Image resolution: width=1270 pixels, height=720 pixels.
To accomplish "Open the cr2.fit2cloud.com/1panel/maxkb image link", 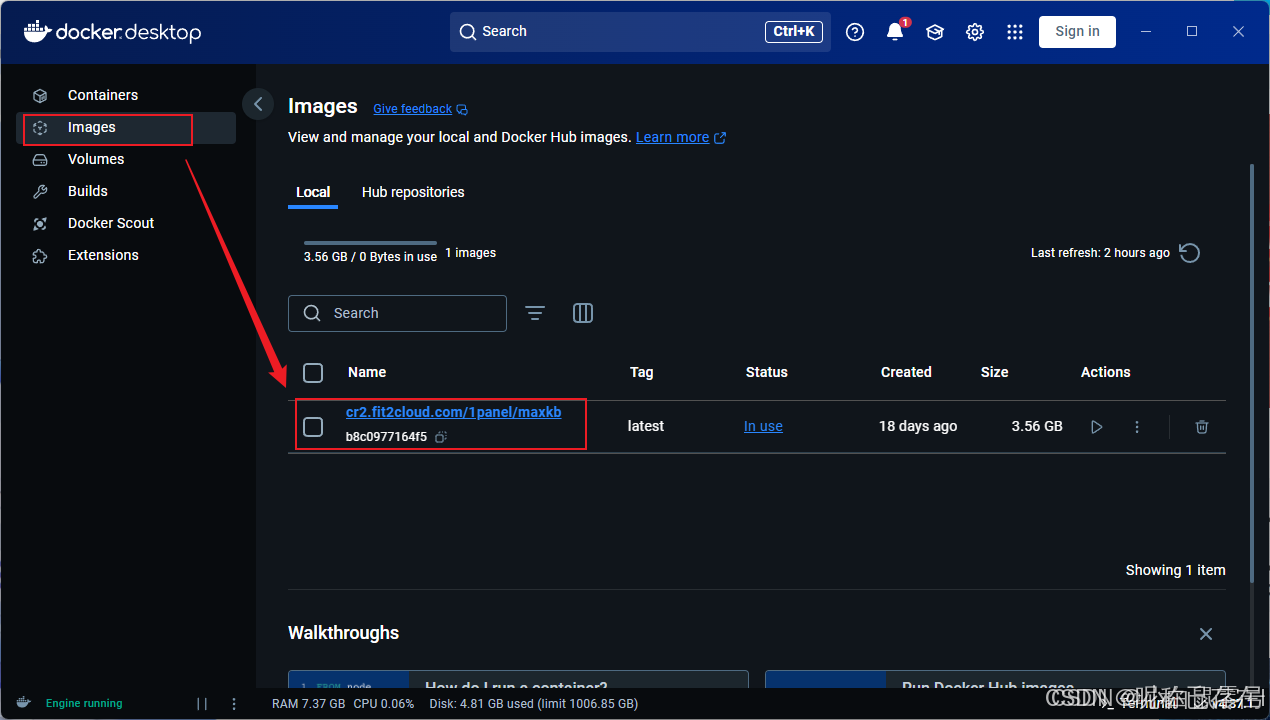I will 454,412.
